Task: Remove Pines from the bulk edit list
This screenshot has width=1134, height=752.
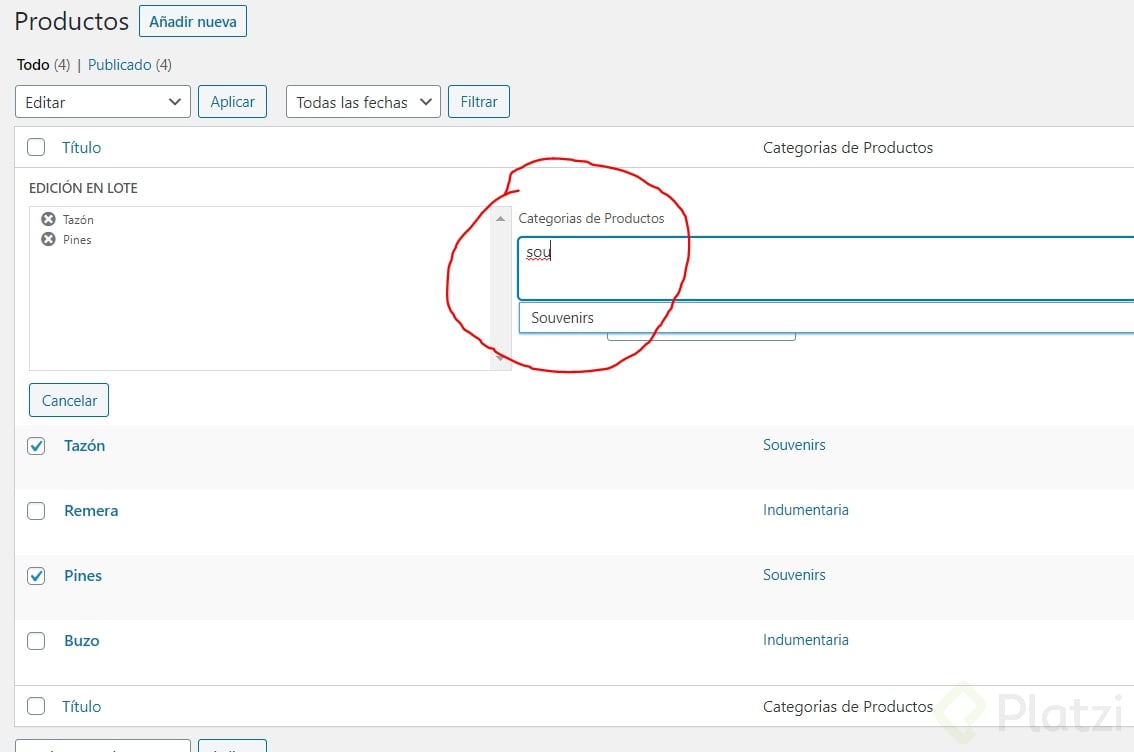Action: (48, 239)
